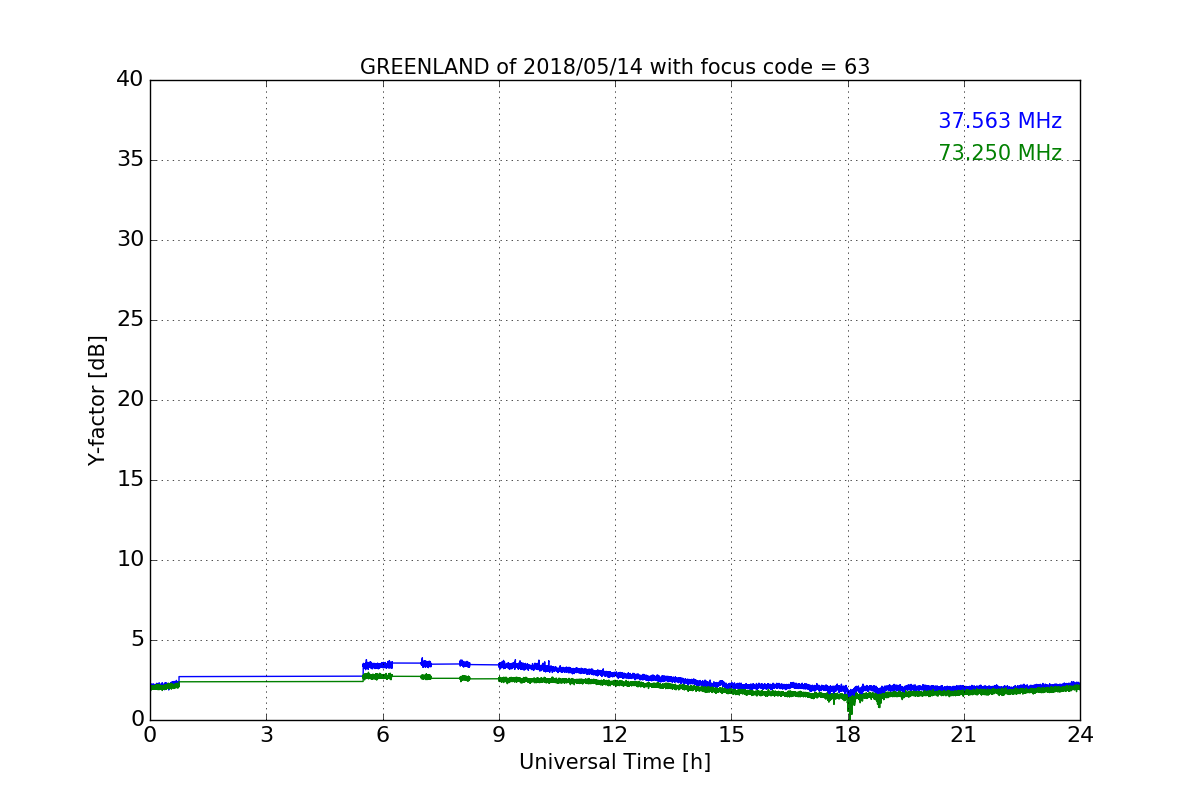Screen dimensions: 1200x800
Task: Click the green trace dip near 18 h
Action: [850, 706]
